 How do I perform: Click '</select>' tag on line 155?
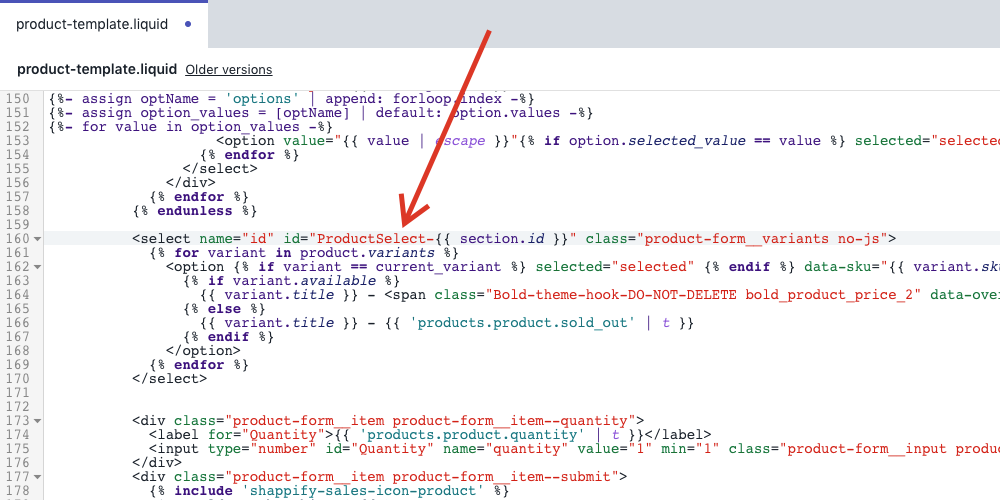click(220, 168)
